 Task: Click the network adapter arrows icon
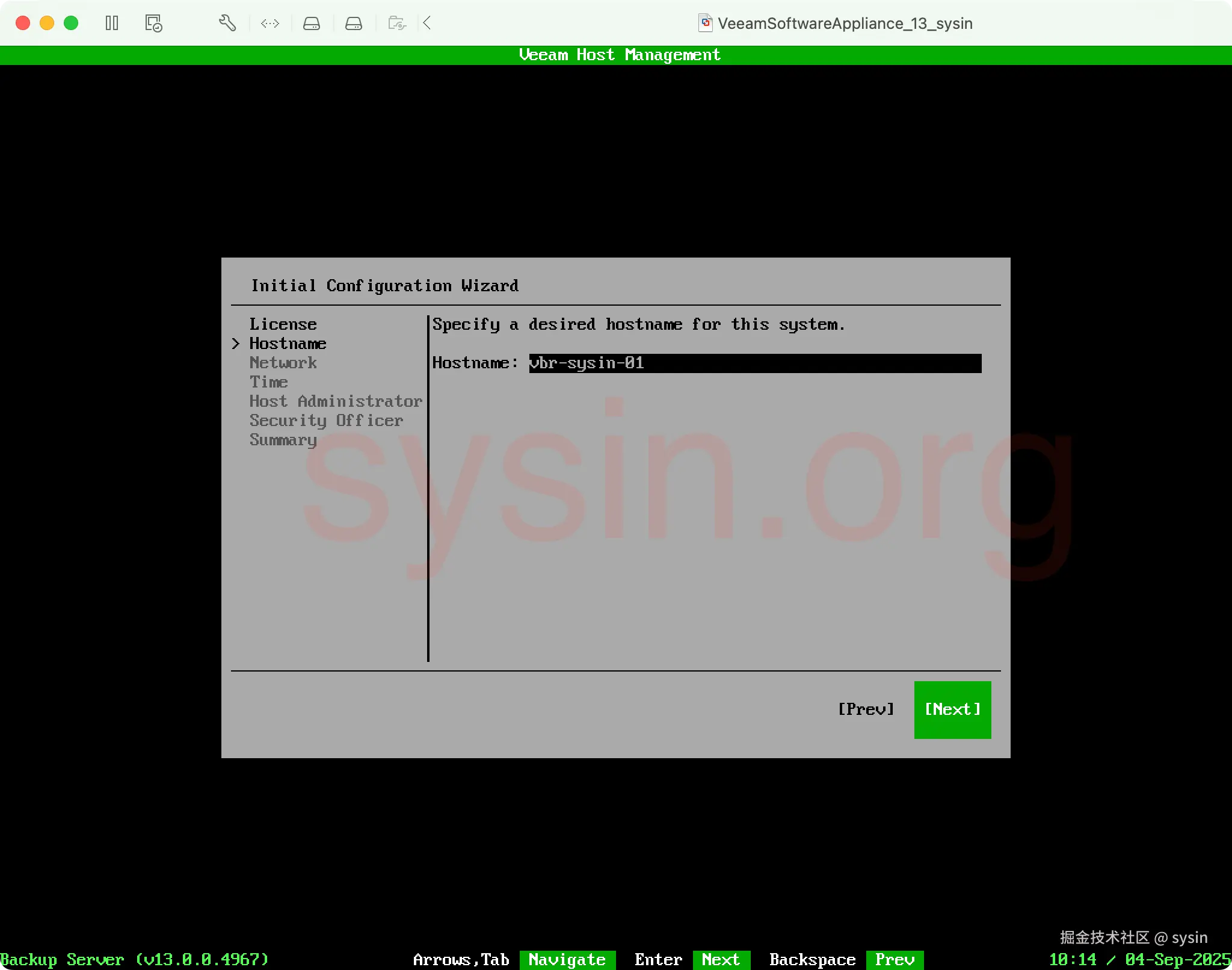[x=269, y=23]
